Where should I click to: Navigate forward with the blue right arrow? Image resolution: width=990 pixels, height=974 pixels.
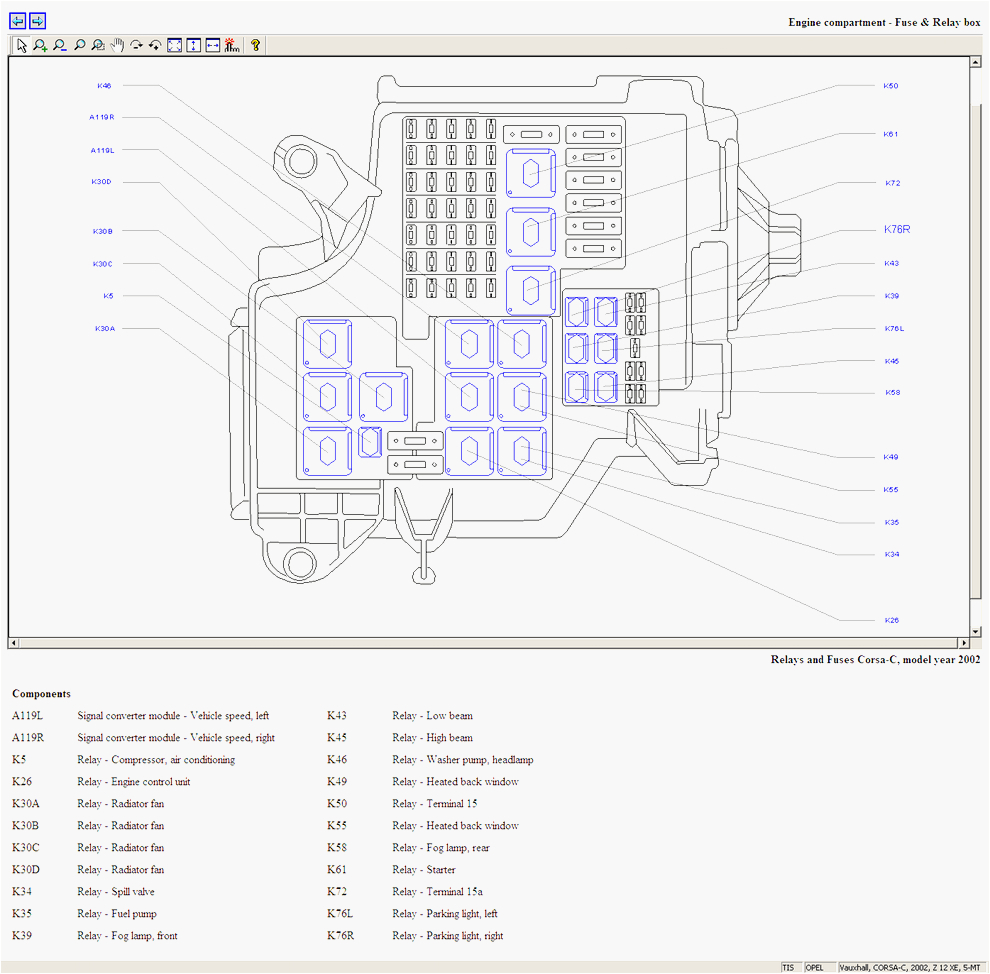coord(37,20)
